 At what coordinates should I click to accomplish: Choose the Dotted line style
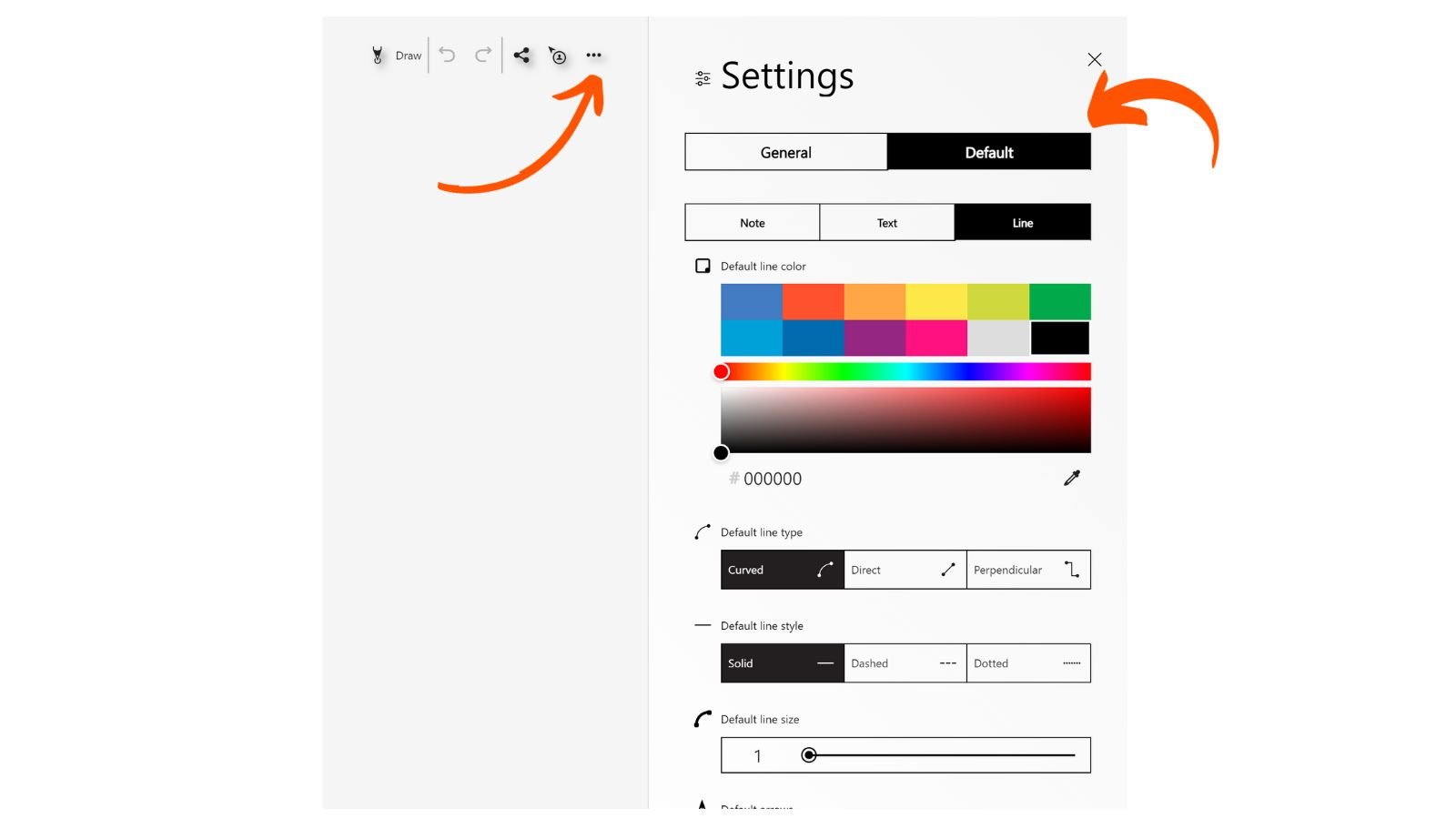[x=1028, y=662]
